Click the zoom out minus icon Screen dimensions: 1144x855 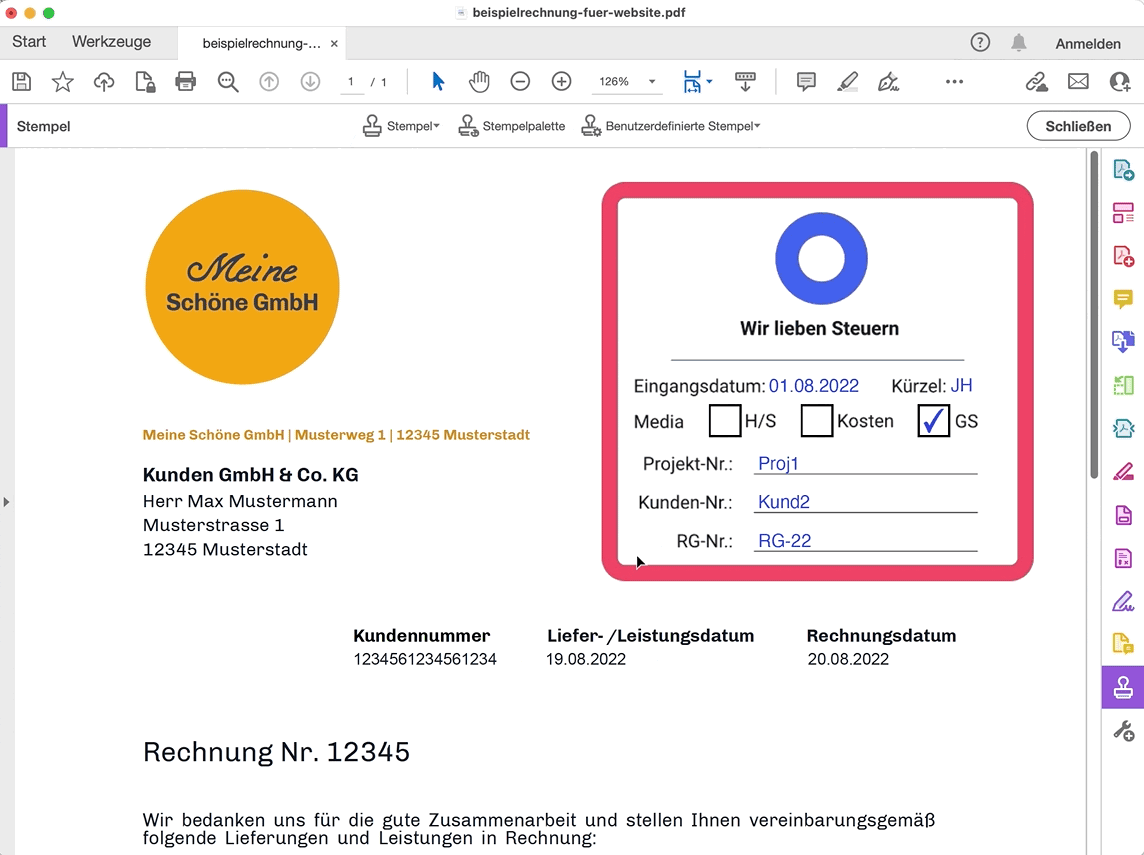click(520, 82)
